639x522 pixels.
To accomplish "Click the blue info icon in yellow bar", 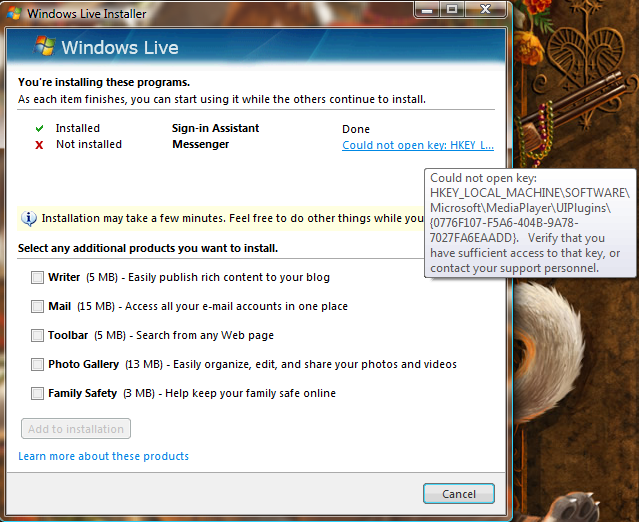I will pos(29,219).
